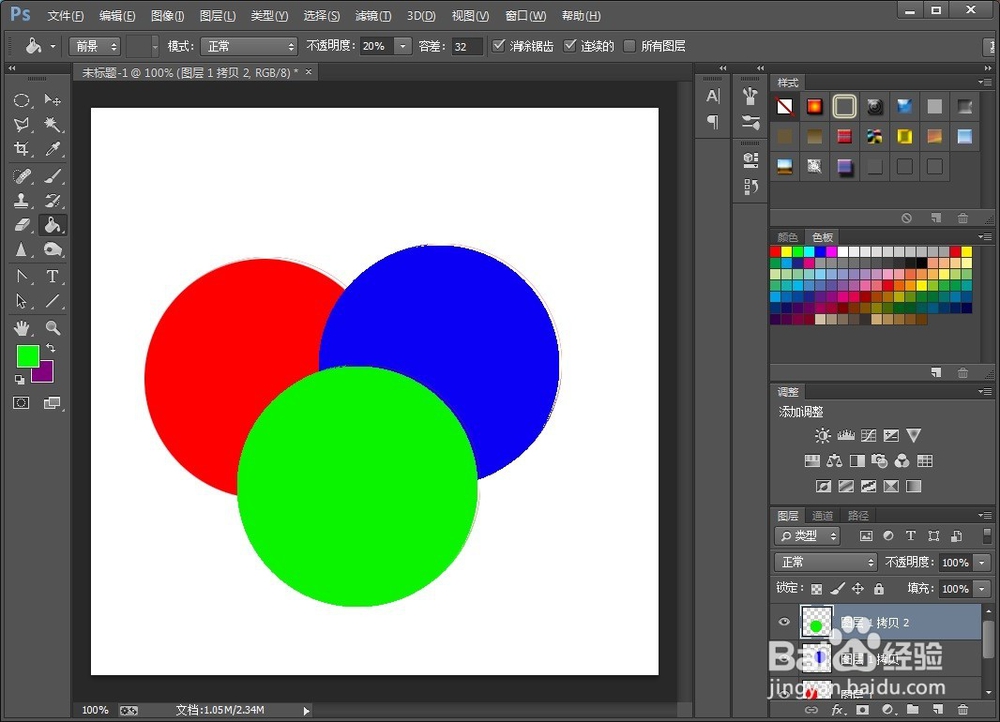1000x722 pixels.
Task: Toggle lock all for layer
Action: pos(879,589)
